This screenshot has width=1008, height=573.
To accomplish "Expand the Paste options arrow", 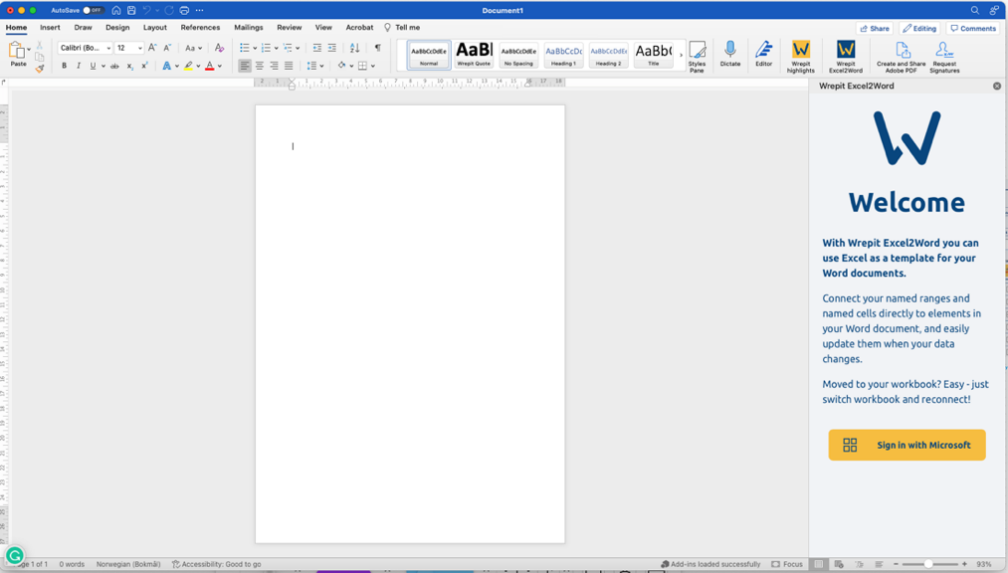I will click(29, 50).
